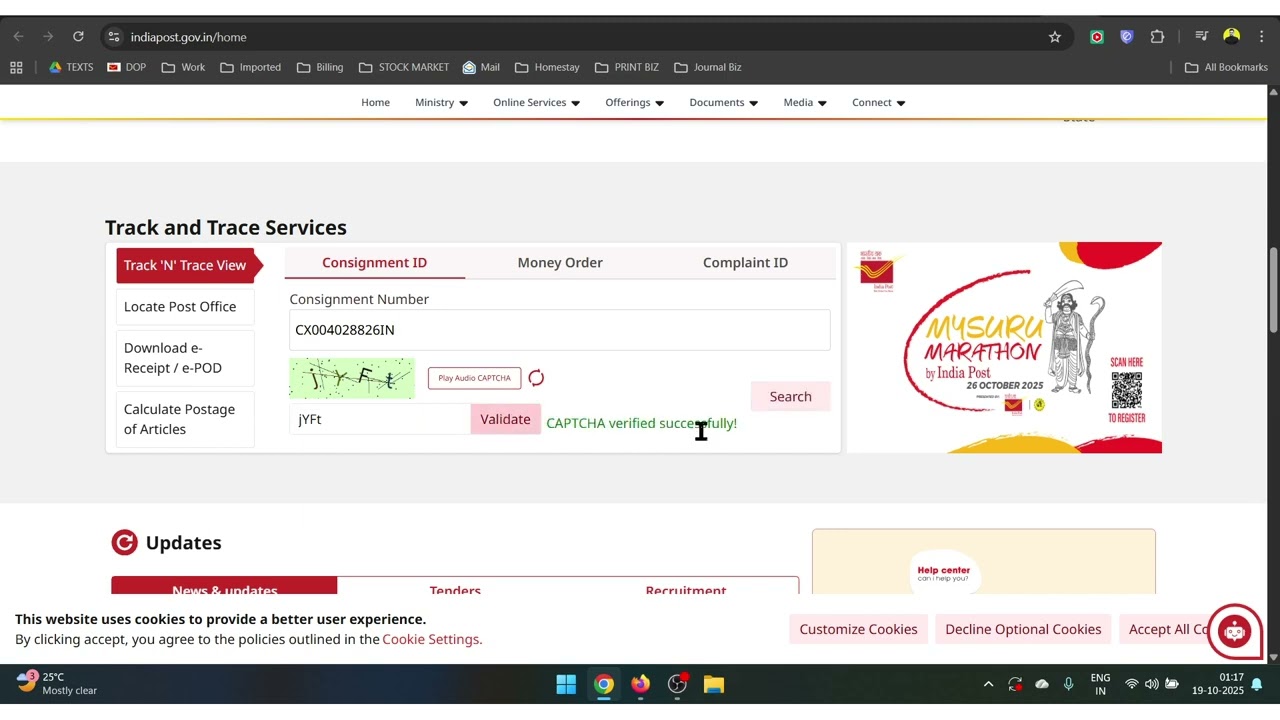Click the Validate button
Viewport: 1280px width, 720px height.
(505, 419)
